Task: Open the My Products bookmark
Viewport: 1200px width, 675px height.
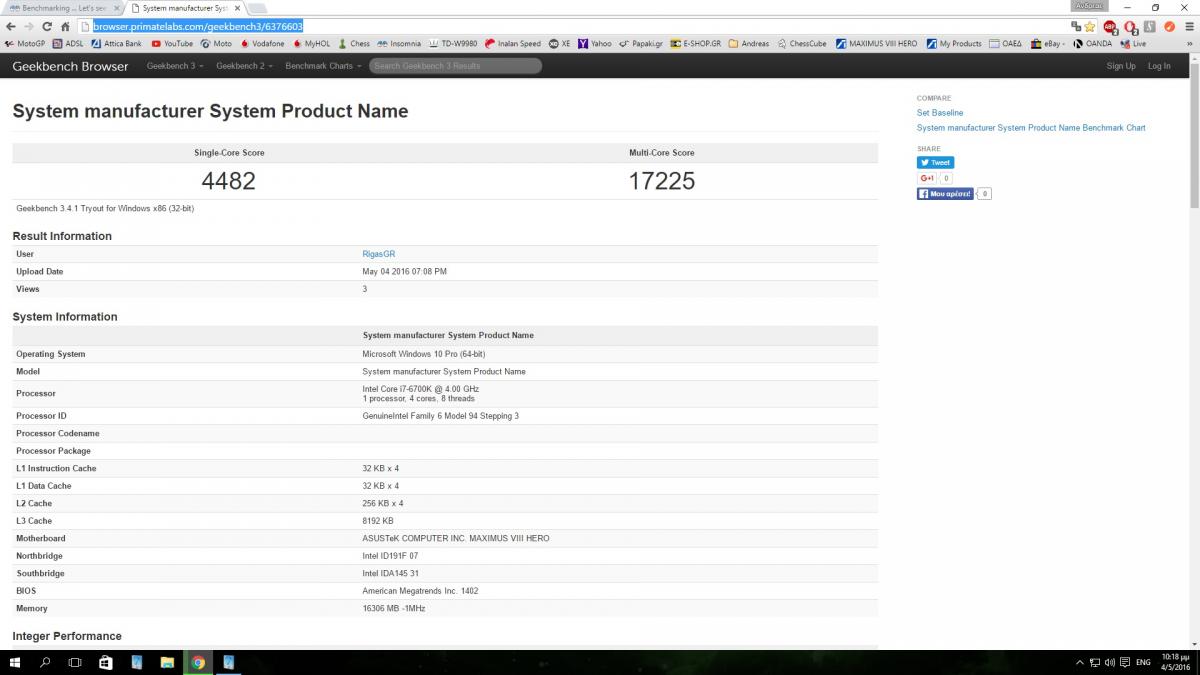Action: coord(954,44)
